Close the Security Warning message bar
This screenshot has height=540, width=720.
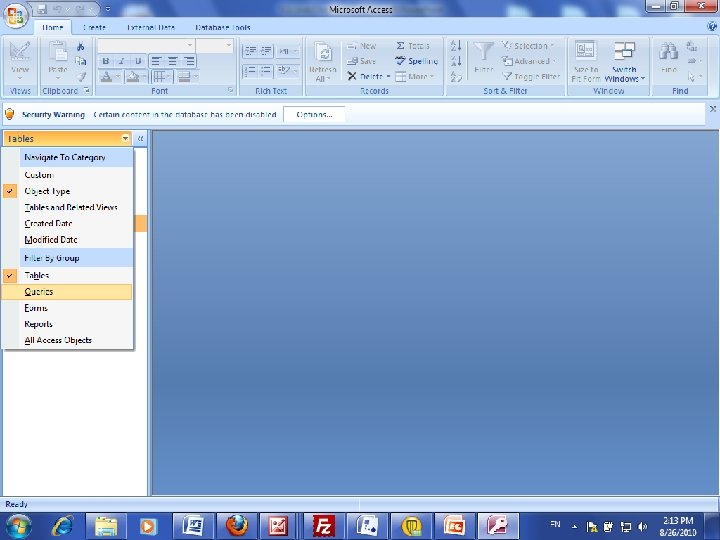(713, 109)
